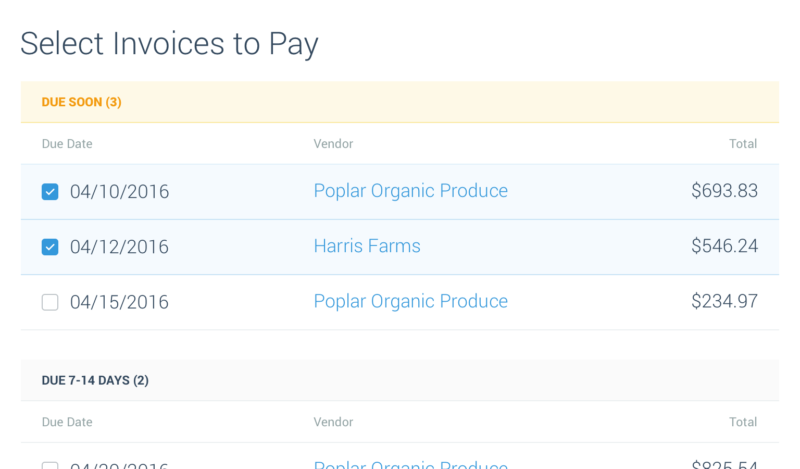Check the first Due 7-14 Days invoice checkbox

[x=50, y=465]
